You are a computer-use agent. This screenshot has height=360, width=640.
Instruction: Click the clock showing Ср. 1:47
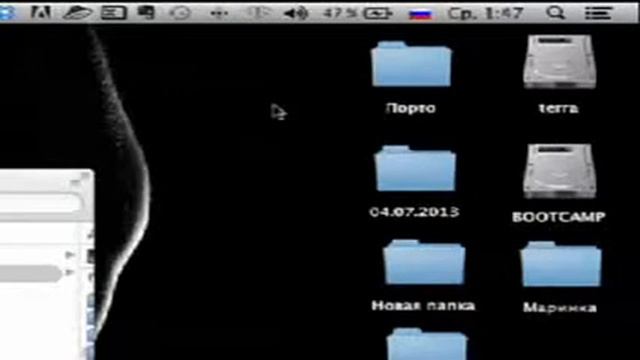(x=485, y=13)
